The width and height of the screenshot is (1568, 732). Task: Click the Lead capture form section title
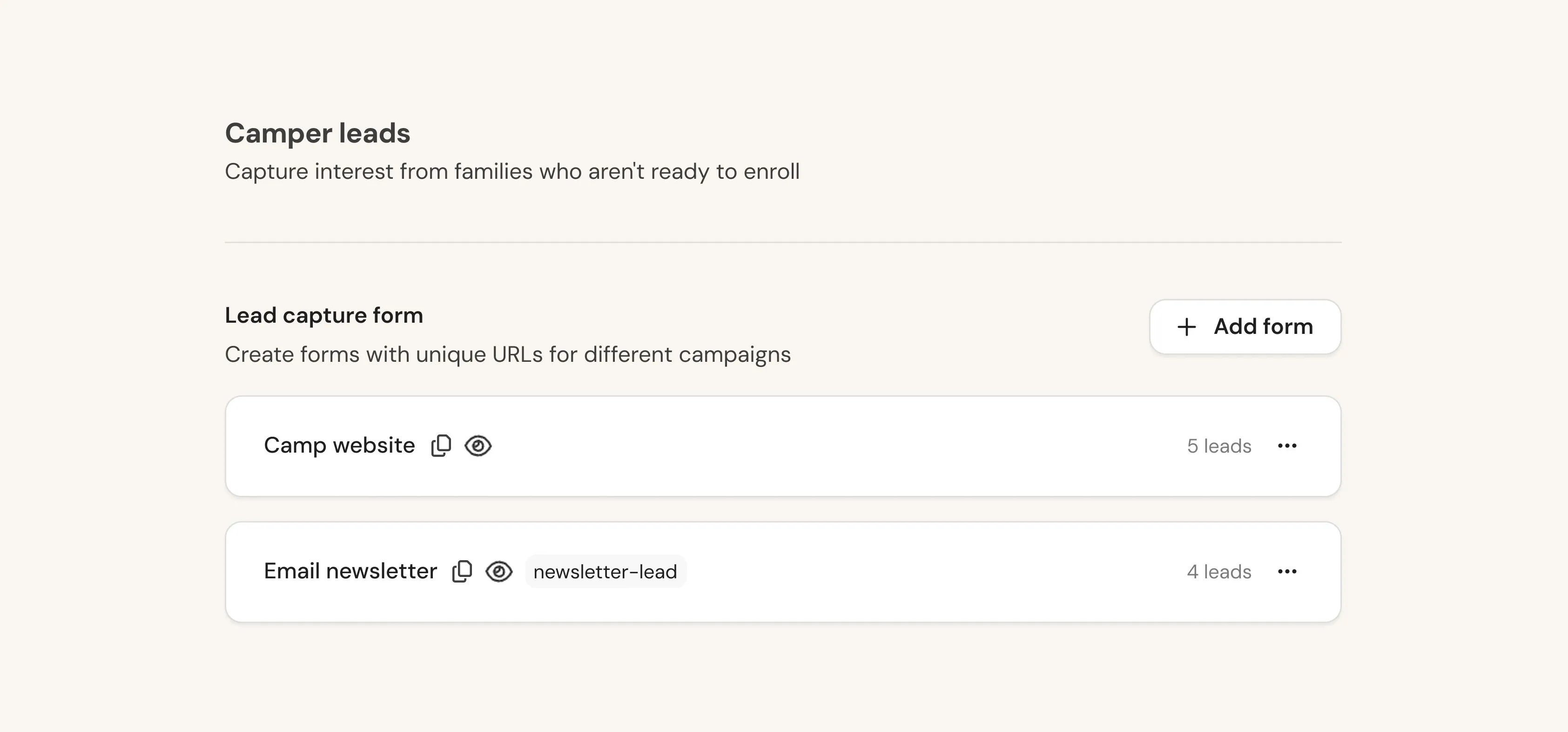324,315
